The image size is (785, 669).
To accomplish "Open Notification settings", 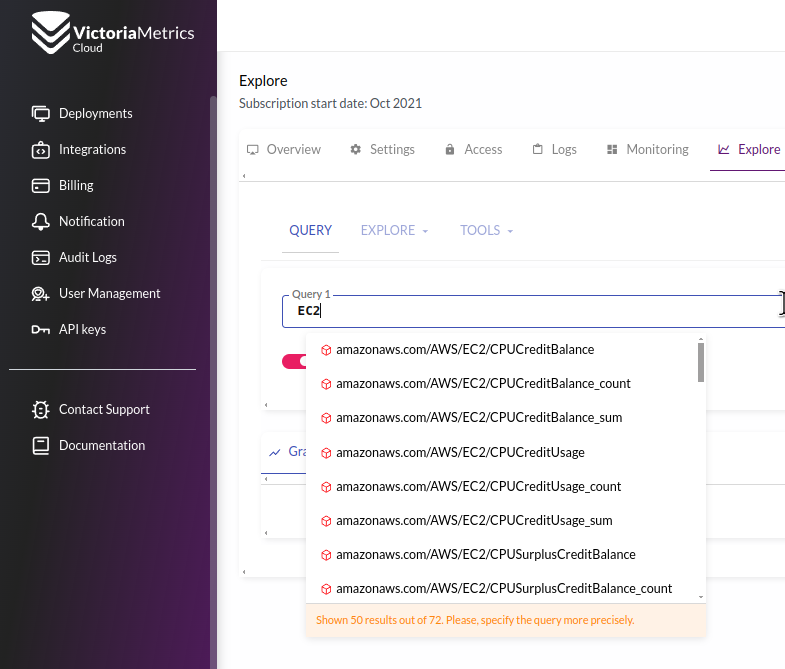I will tap(92, 222).
